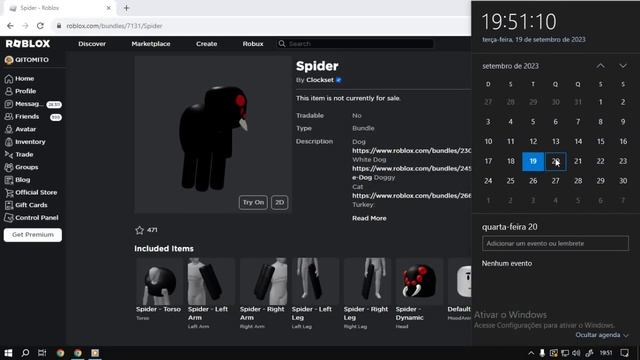This screenshot has width=640, height=360.
Task: Open the Profile page from sidebar
Action: 20,91
